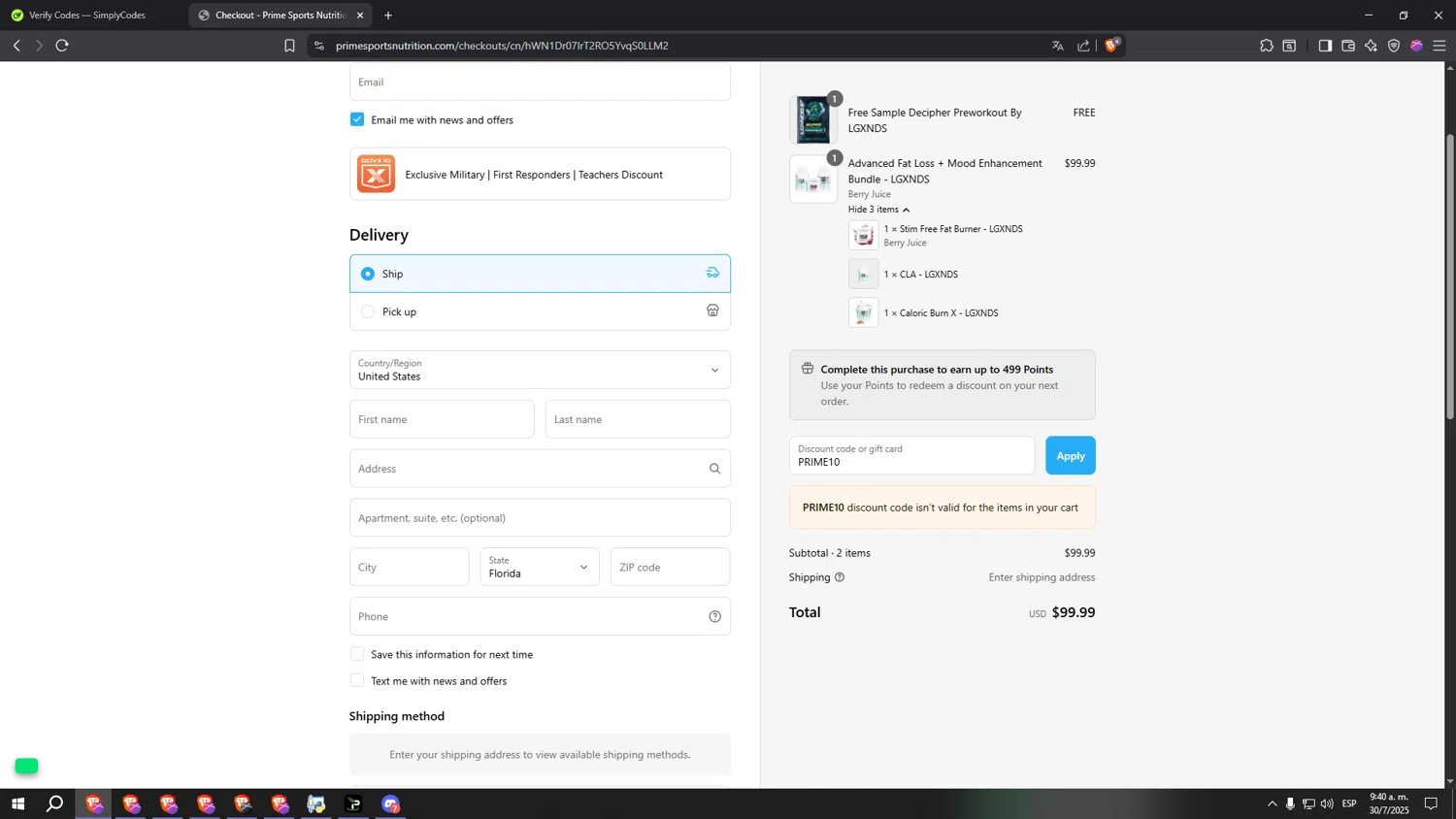This screenshot has height=819, width=1456.
Task: Collapse the Hide 3 items expander
Action: [878, 210]
